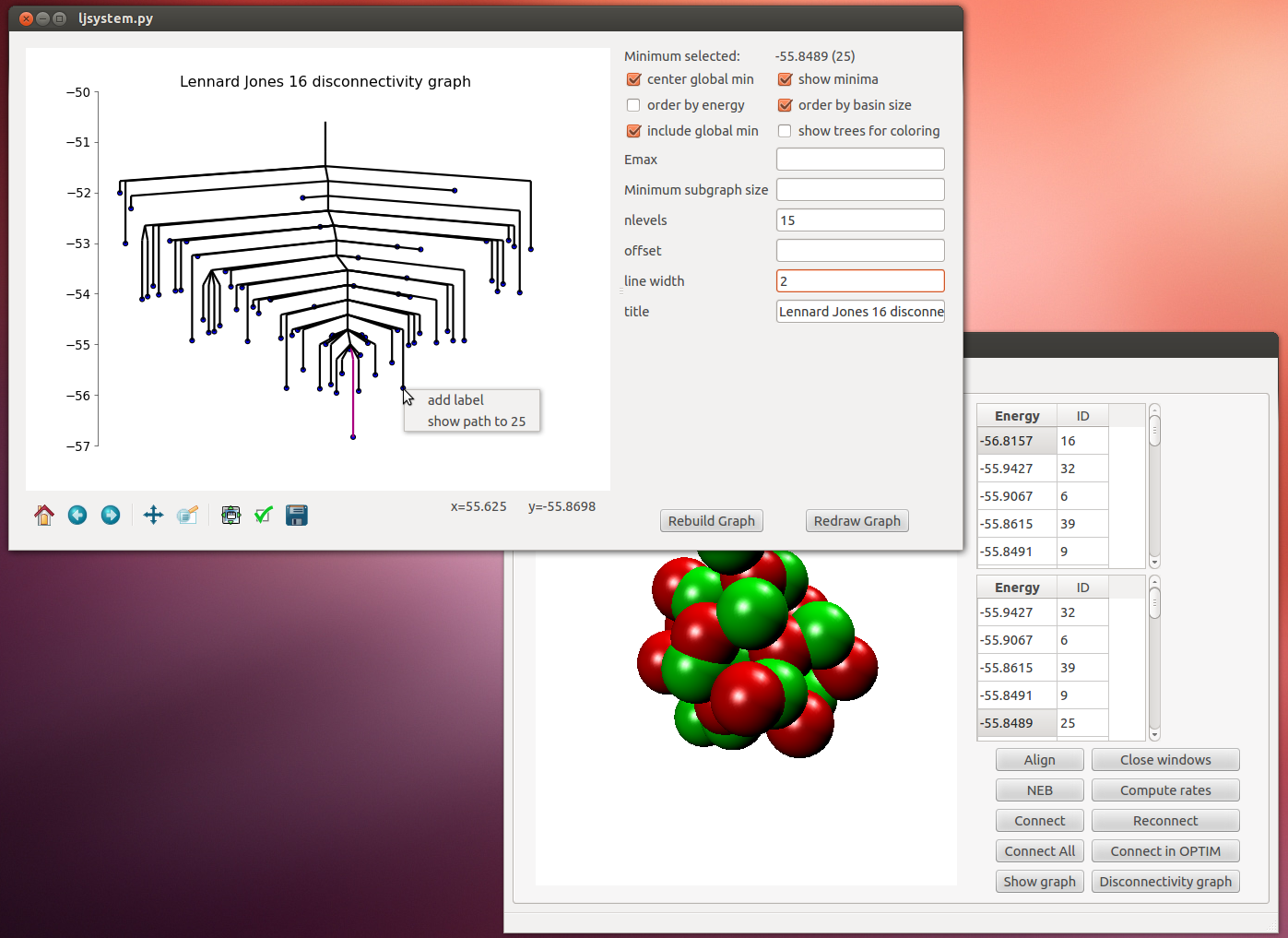This screenshot has height=938, width=1288.
Task: Select the Pan axes tool
Action: 153,516
